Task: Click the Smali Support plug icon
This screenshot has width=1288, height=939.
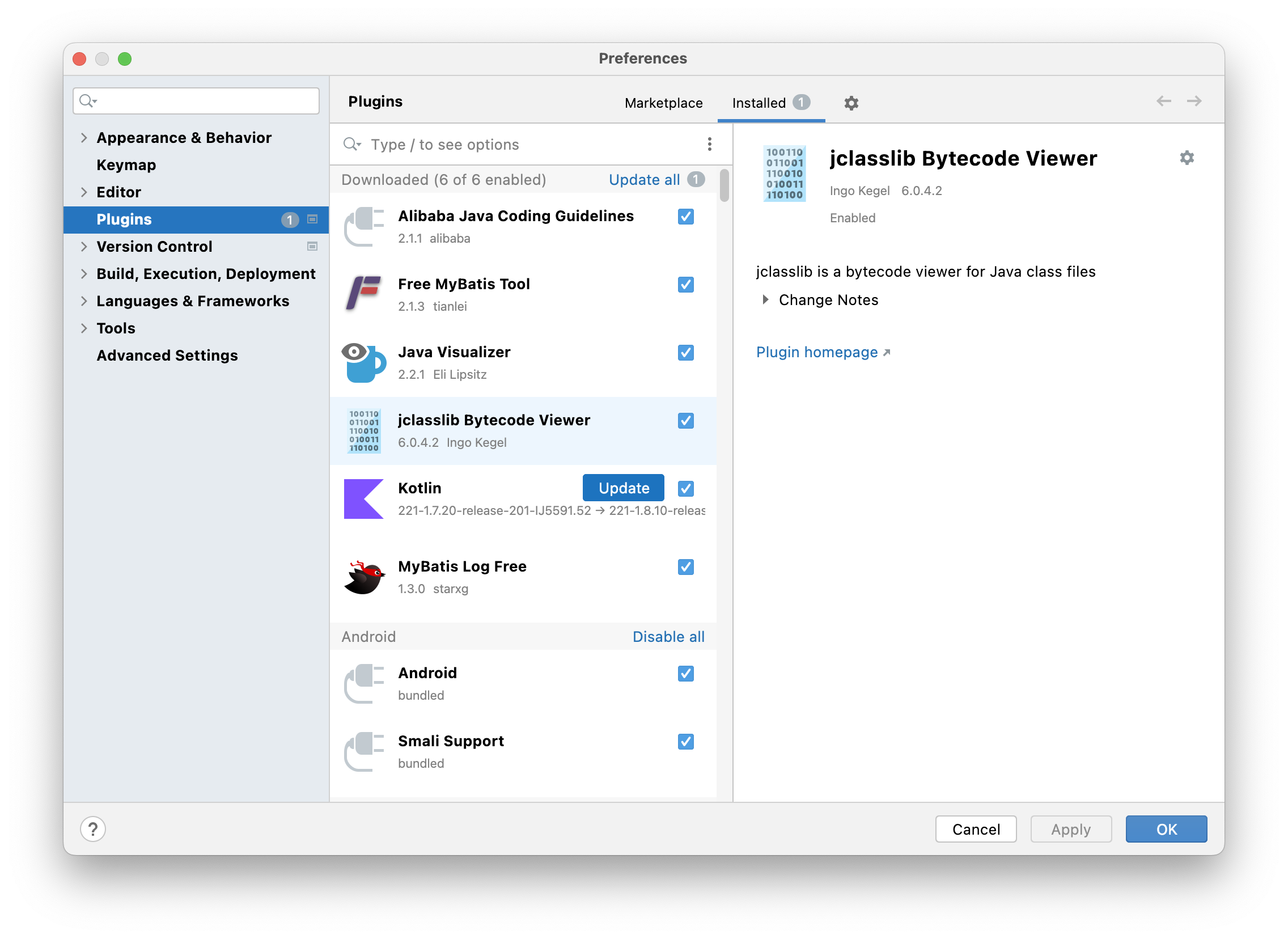Action: pyautogui.click(x=364, y=751)
